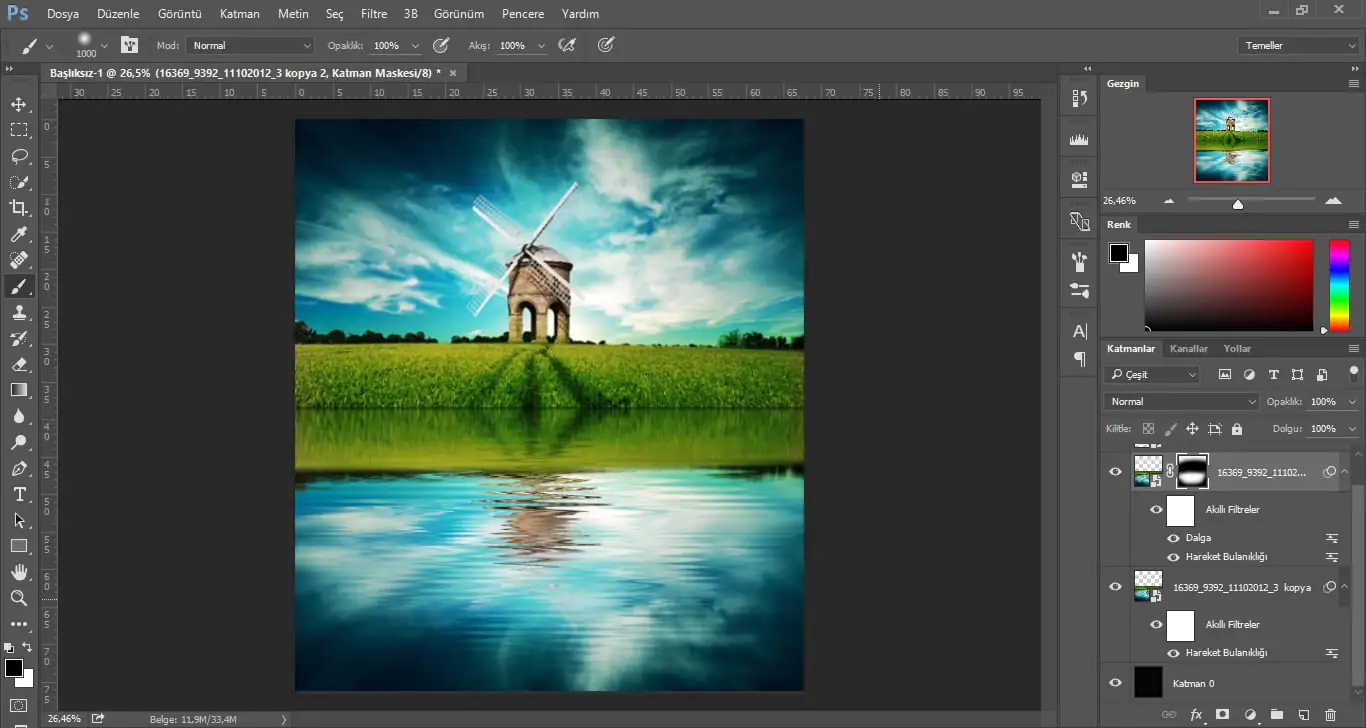
Task: Click the layer mask thumbnail
Action: (1193, 472)
